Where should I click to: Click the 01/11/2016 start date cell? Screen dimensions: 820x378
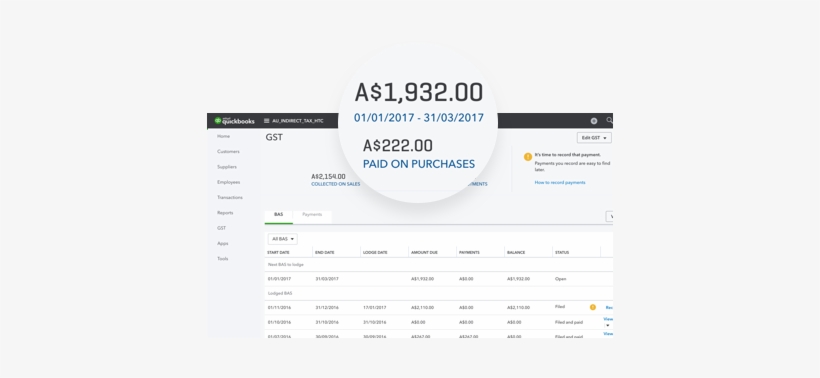pos(279,307)
